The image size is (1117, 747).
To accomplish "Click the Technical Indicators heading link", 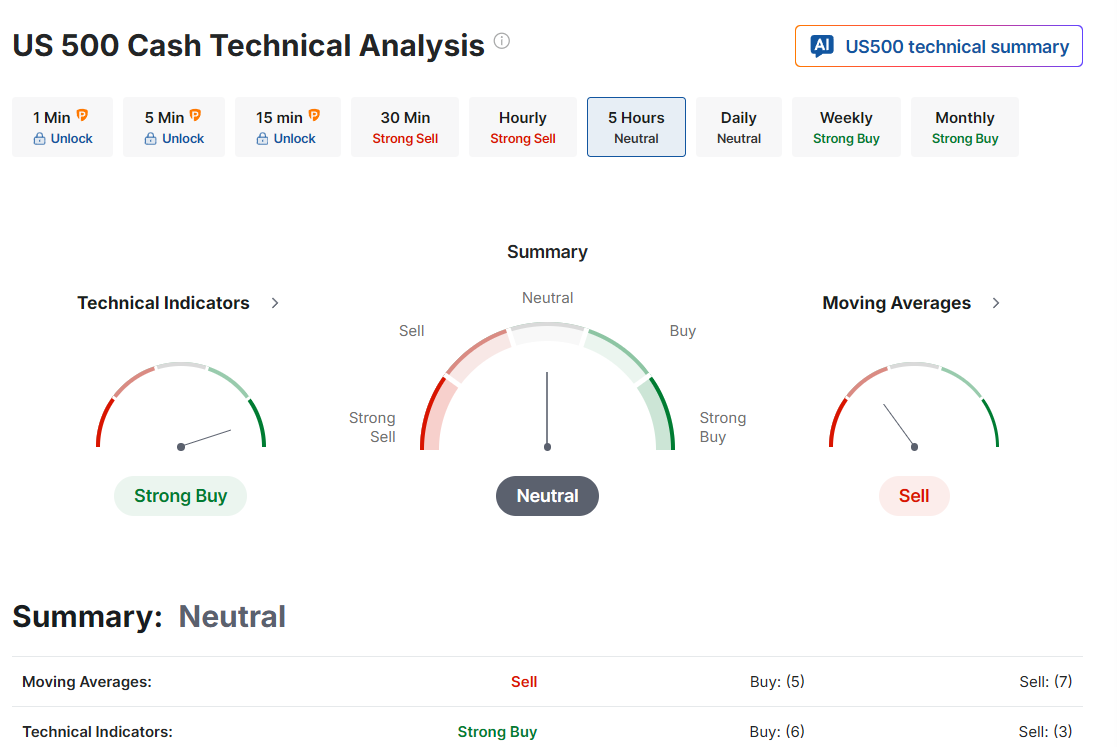I will [164, 303].
